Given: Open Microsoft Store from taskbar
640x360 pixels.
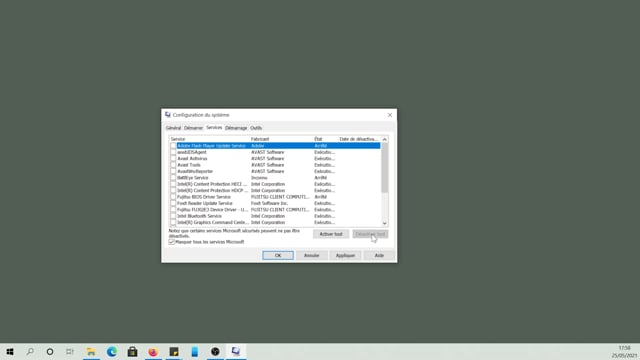Looking at the screenshot, I should click(x=132, y=351).
